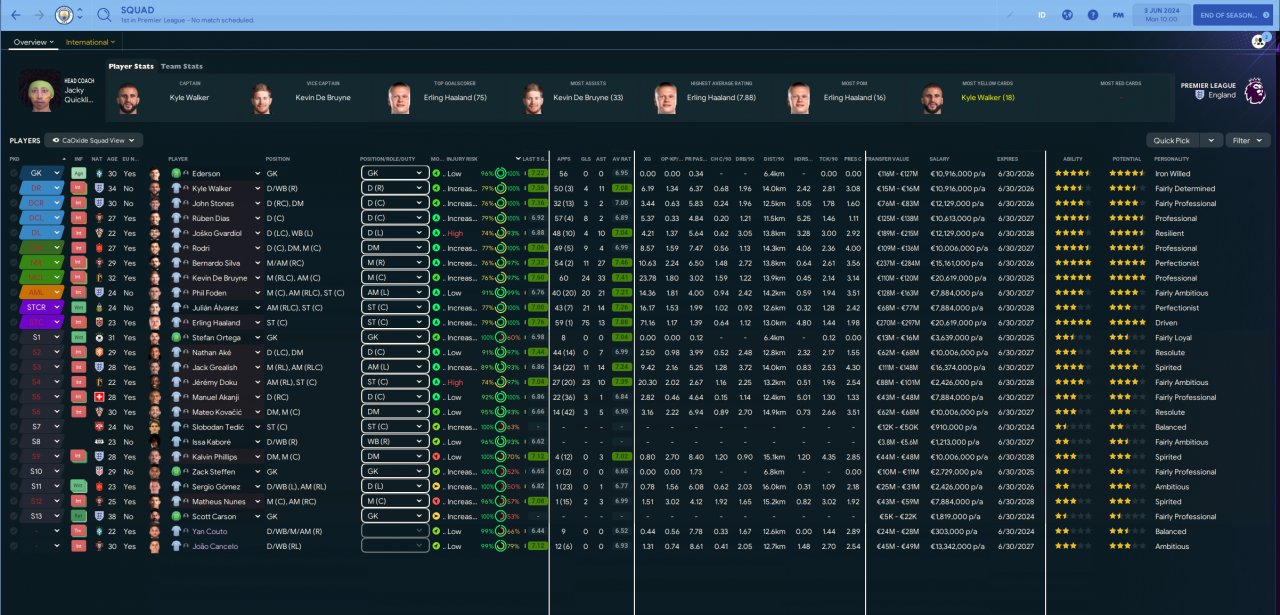Open captain Kyle Walker's portrait
The height and width of the screenshot is (615, 1280).
click(x=129, y=98)
